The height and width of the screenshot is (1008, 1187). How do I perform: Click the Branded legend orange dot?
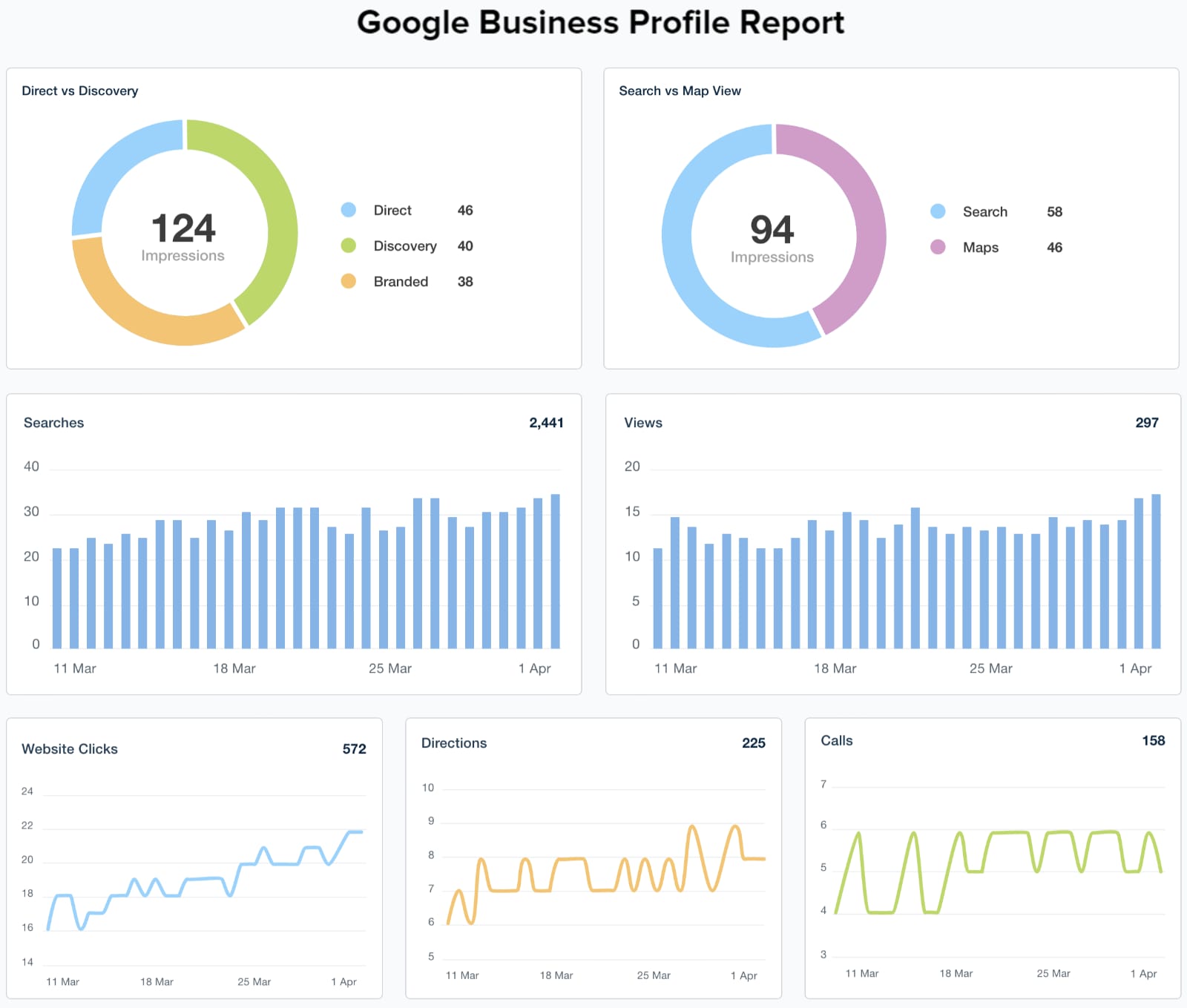pyautogui.click(x=348, y=281)
